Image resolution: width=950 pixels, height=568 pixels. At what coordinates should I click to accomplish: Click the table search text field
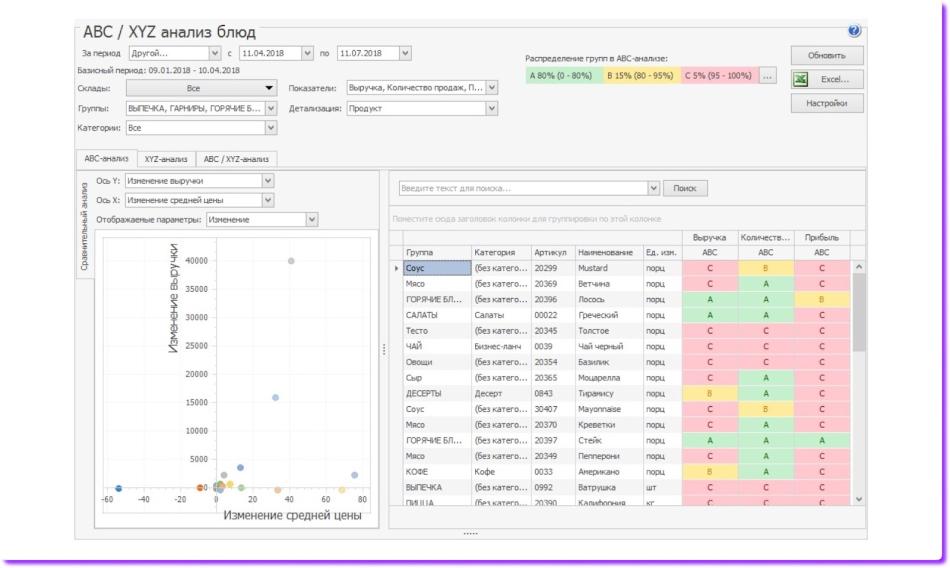[520, 188]
